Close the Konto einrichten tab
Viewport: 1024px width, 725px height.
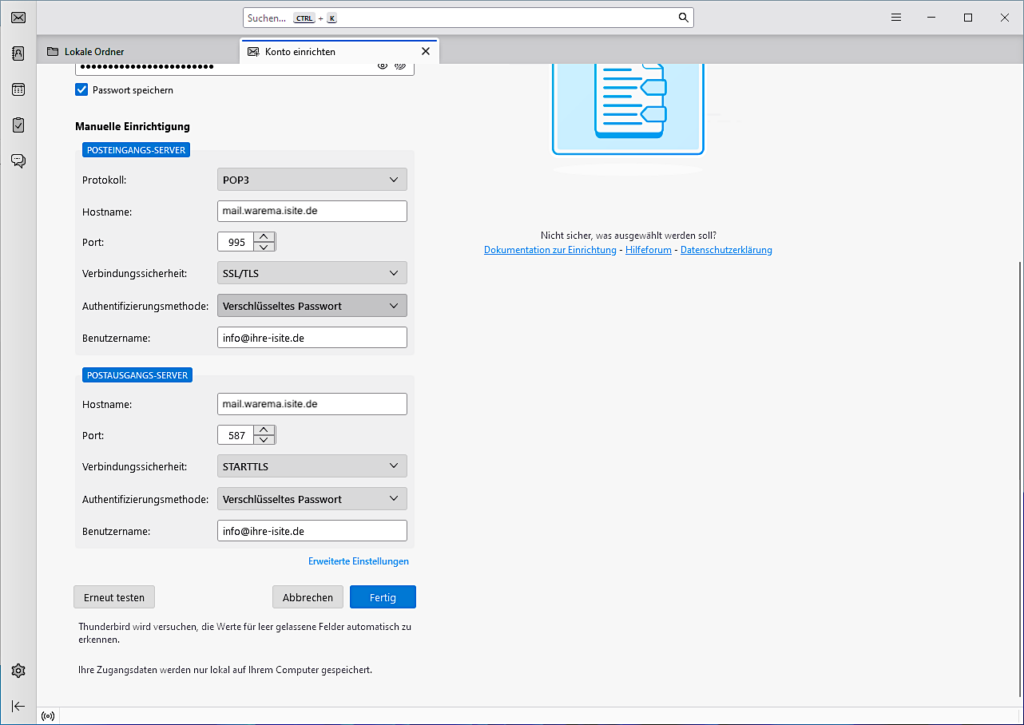pyautogui.click(x=425, y=51)
